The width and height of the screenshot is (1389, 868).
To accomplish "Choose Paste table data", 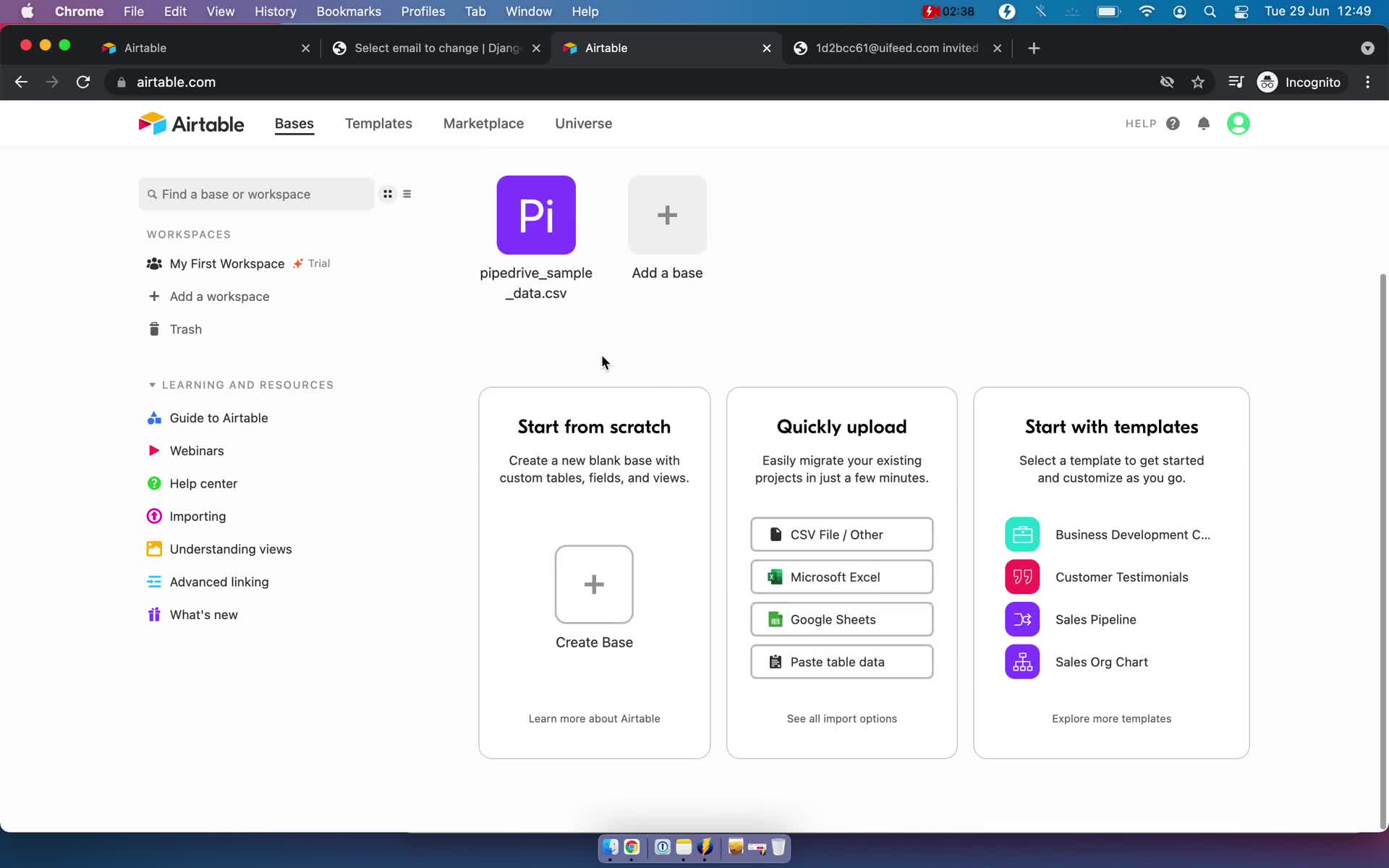I will (841, 662).
